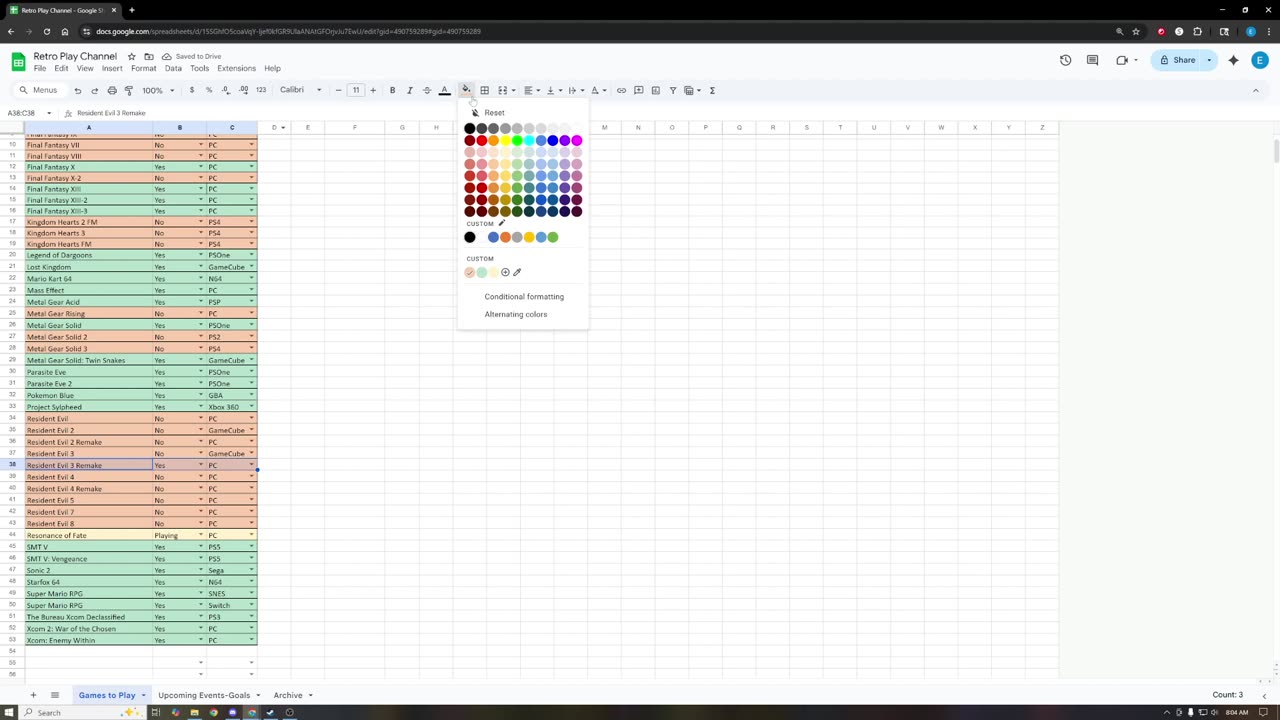
Task: Click the fill color bucket icon
Action: click(466, 90)
